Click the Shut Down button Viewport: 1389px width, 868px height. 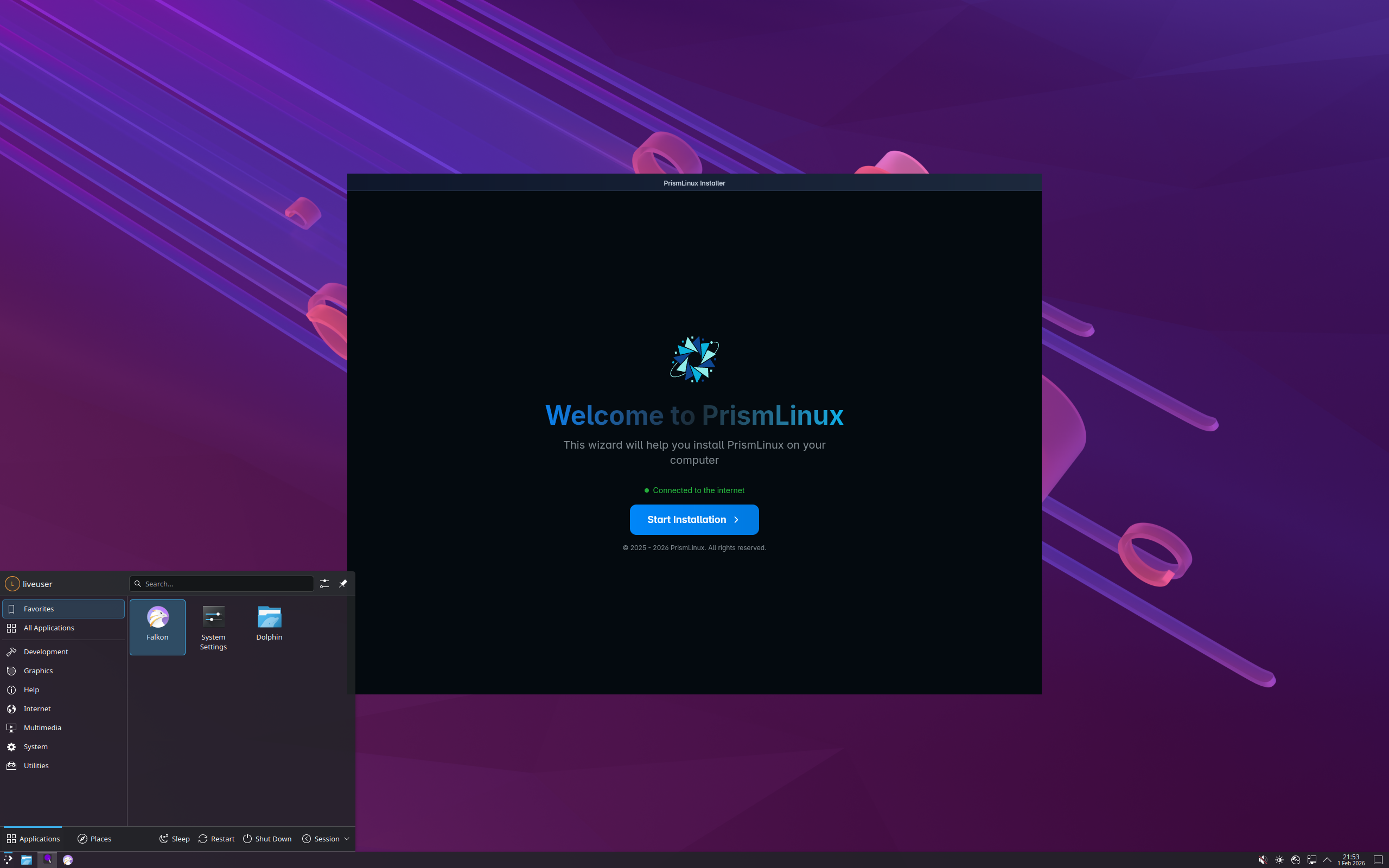click(267, 839)
